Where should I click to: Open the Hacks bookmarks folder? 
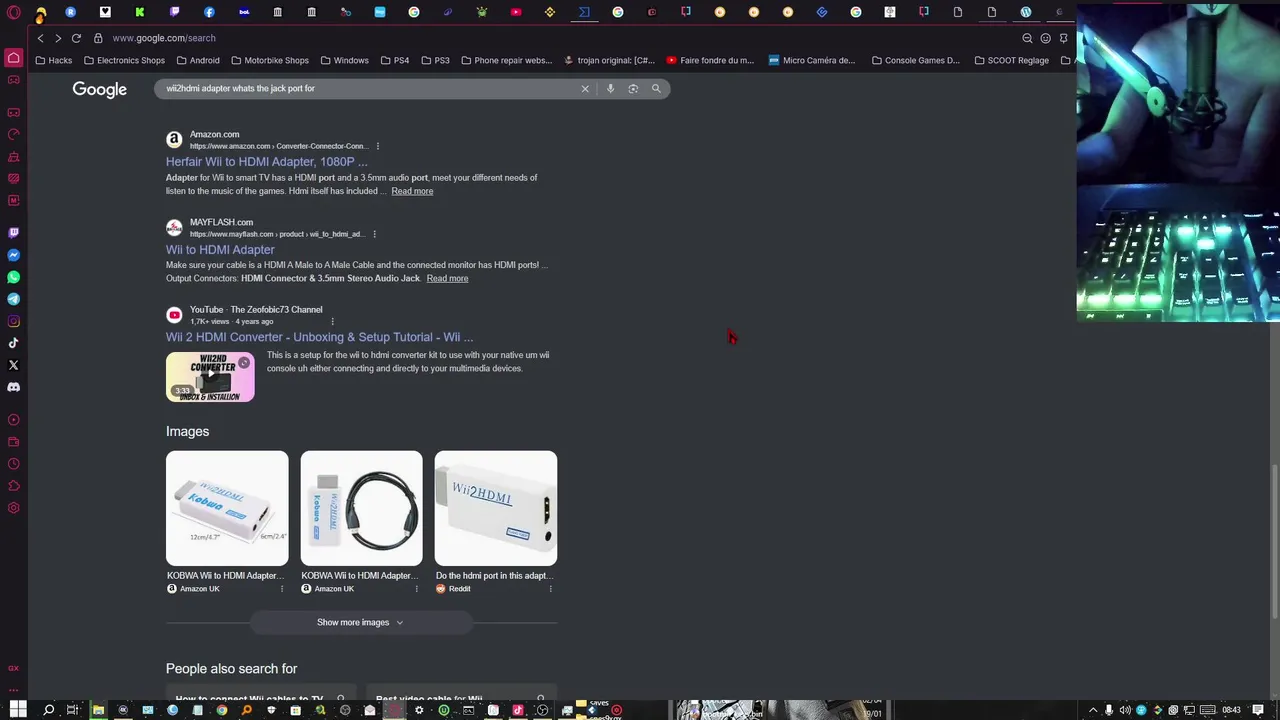pos(54,60)
